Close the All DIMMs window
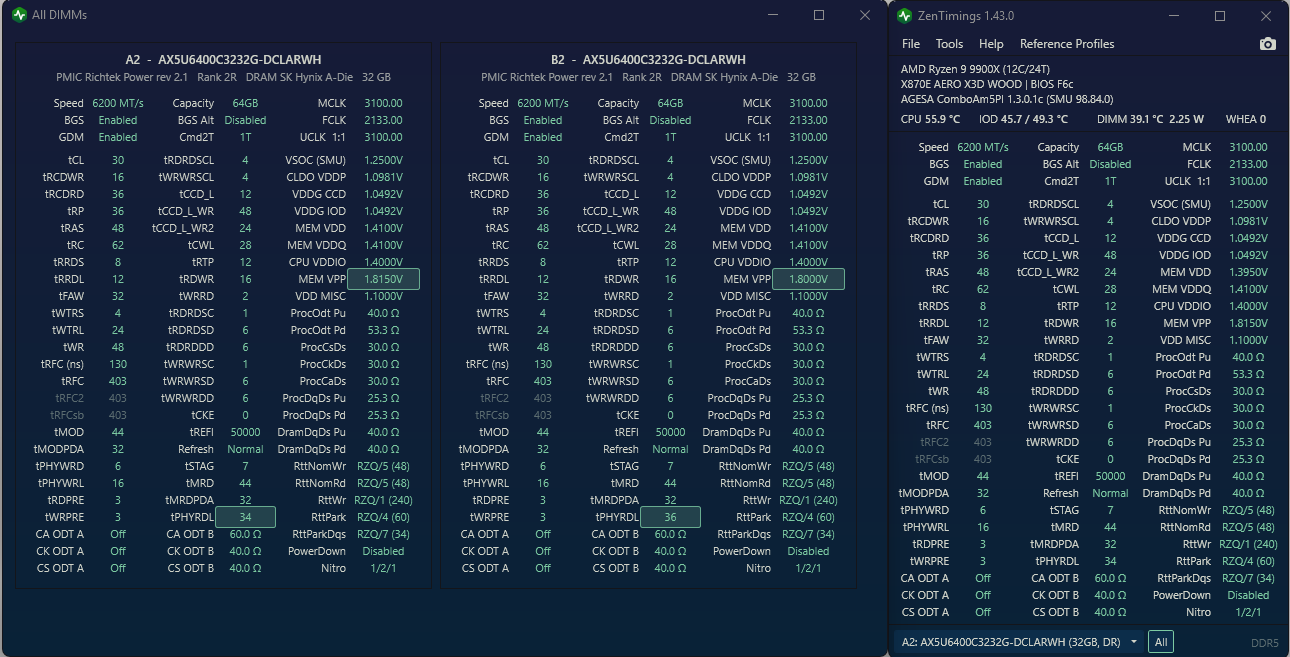Viewport: 1290px width, 657px height. pyautogui.click(x=865, y=15)
